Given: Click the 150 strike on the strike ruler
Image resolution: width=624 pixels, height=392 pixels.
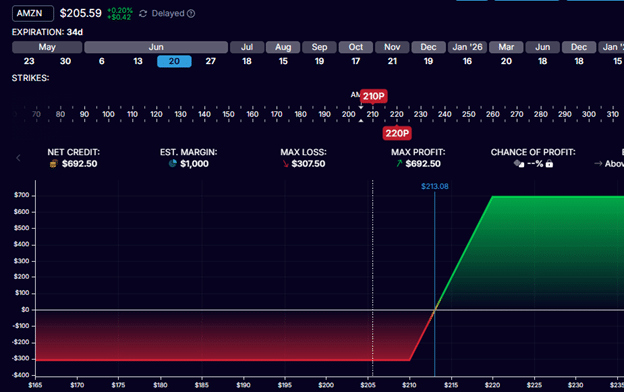Looking at the screenshot, I should click(x=228, y=114).
